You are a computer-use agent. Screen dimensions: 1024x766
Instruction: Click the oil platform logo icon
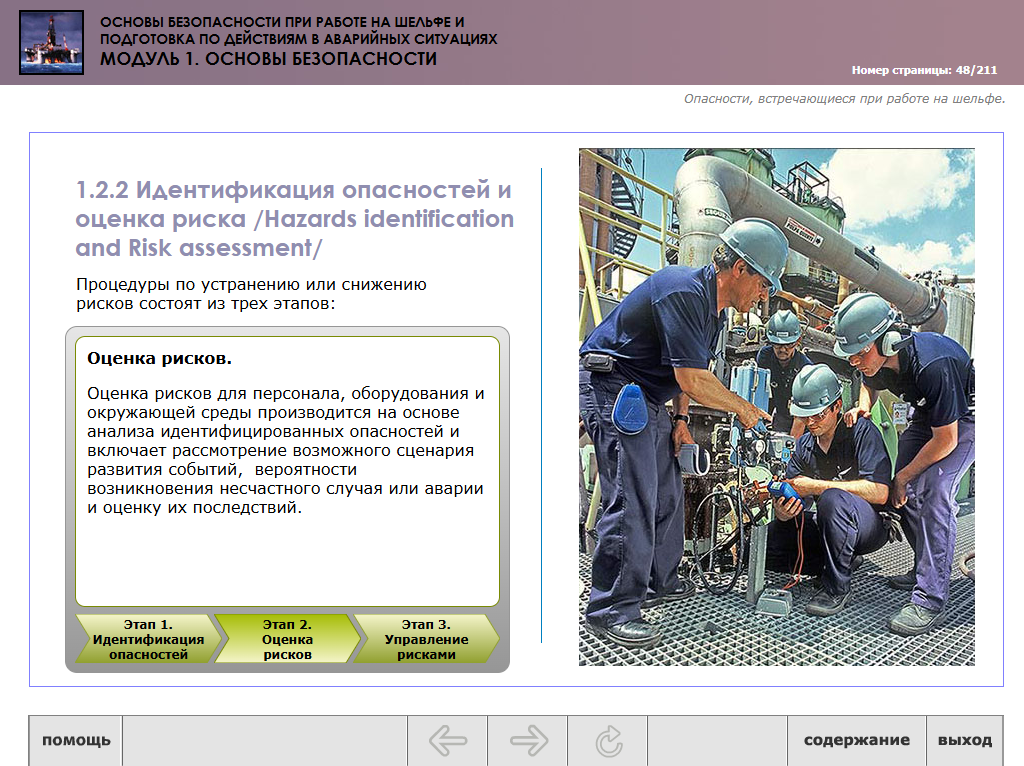(50, 42)
